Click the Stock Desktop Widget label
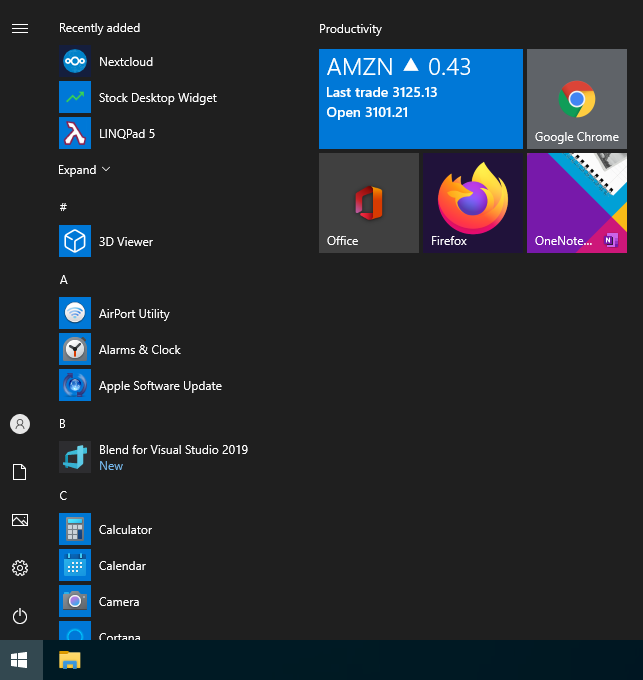This screenshot has width=643, height=680. [158, 98]
